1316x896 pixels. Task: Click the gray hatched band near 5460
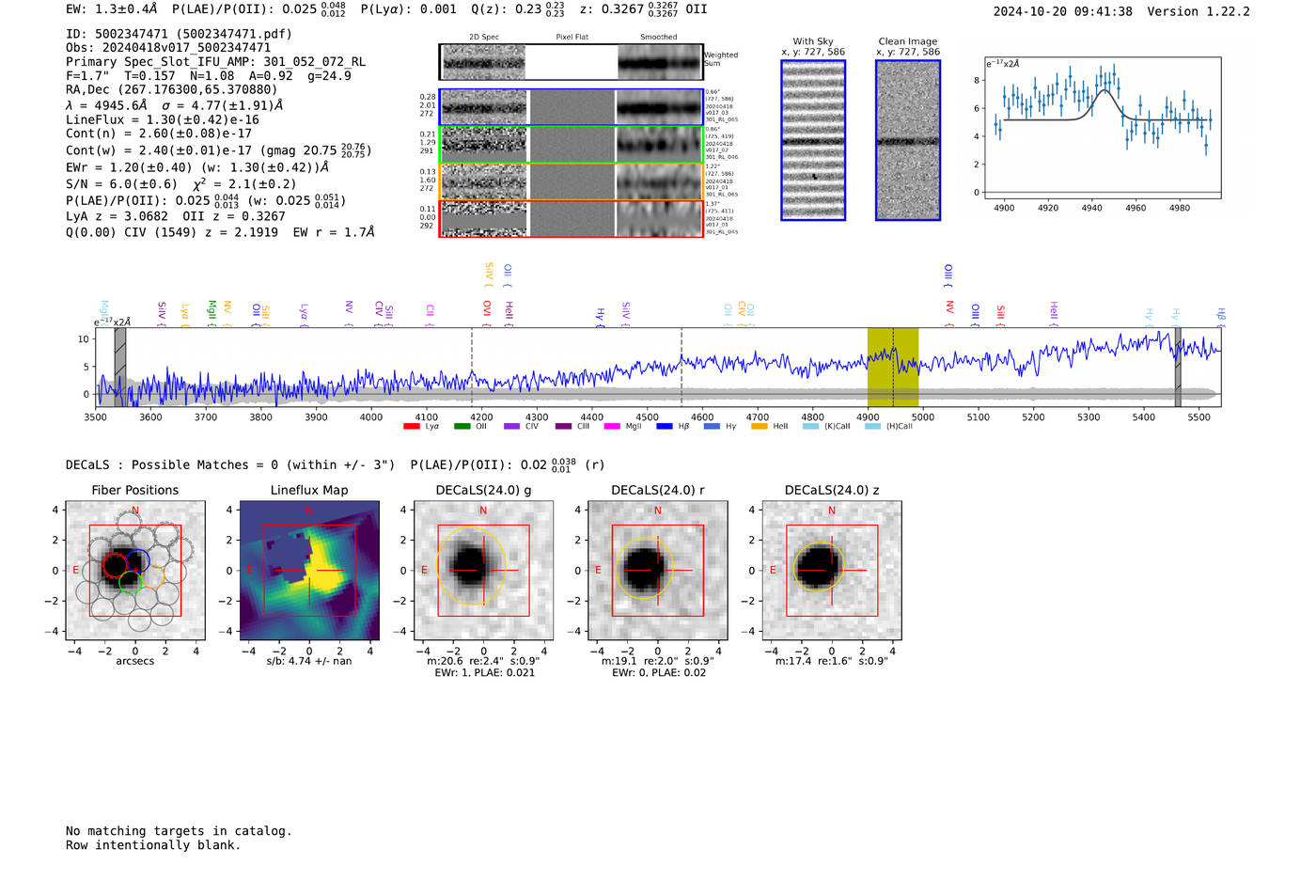[x=1178, y=368]
